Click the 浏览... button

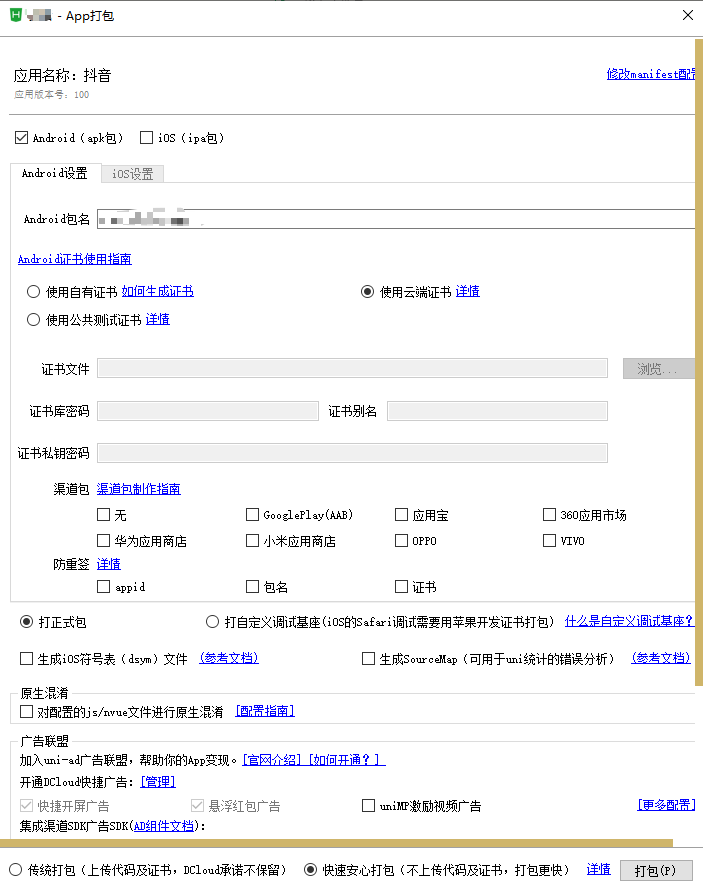(659, 368)
